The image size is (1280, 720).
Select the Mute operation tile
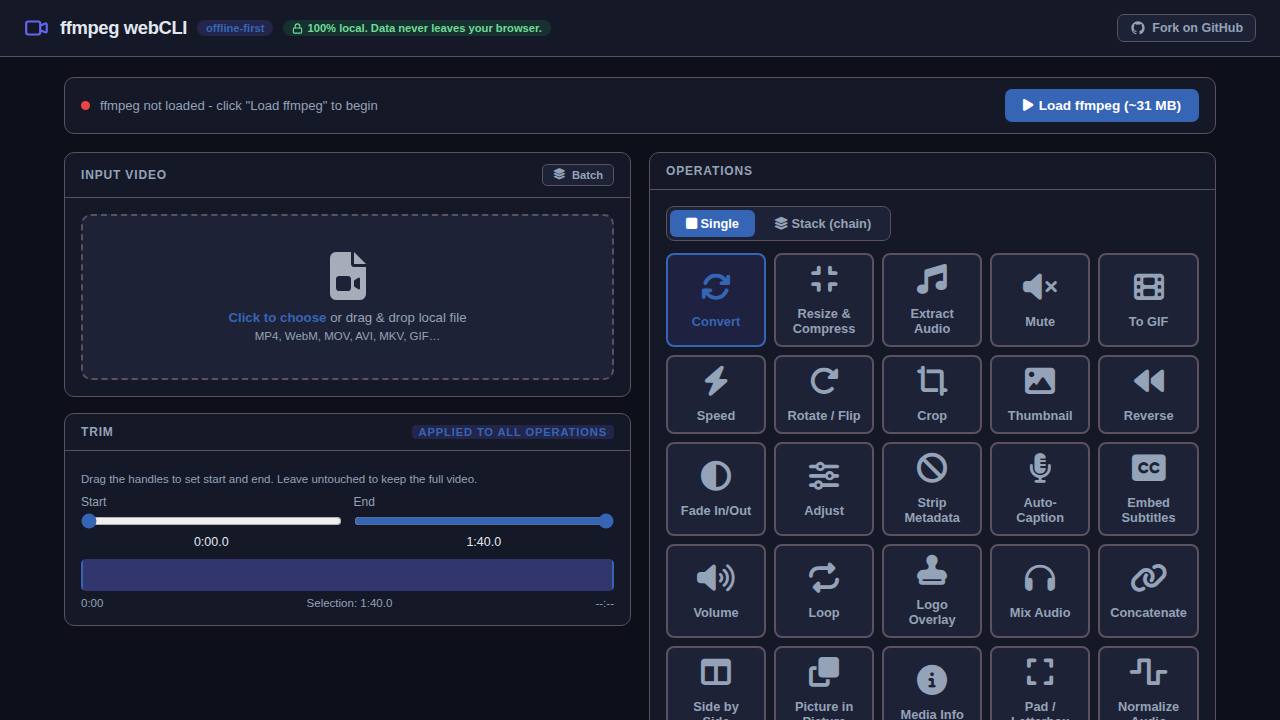pyautogui.click(x=1040, y=300)
